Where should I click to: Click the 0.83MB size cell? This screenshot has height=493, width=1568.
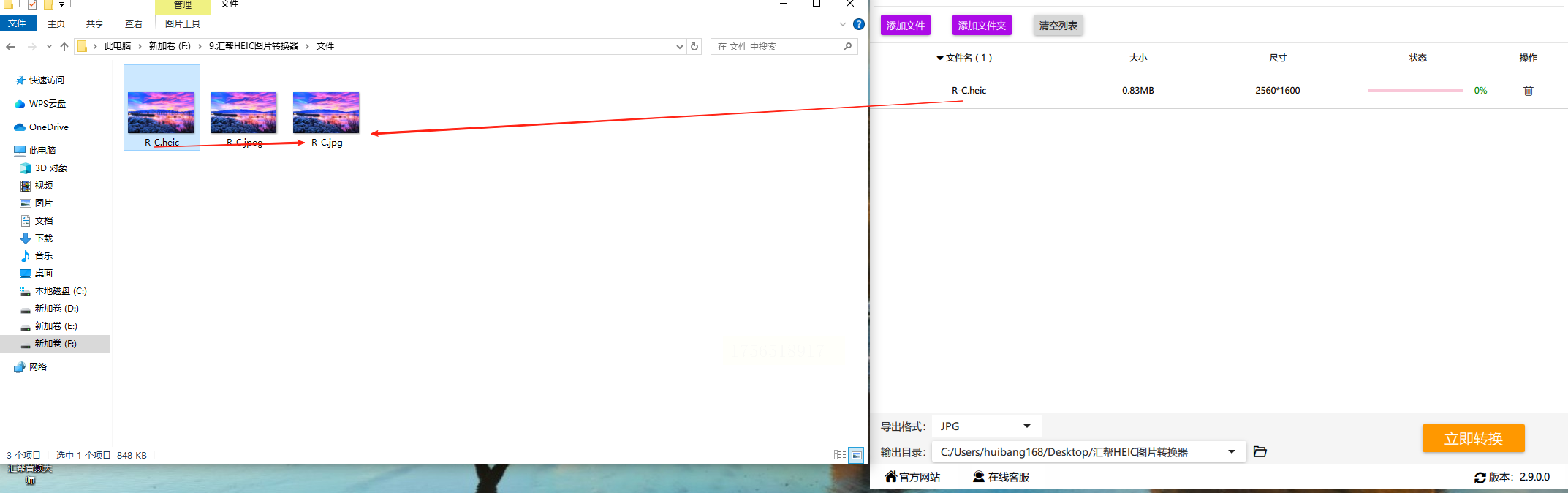click(1138, 91)
